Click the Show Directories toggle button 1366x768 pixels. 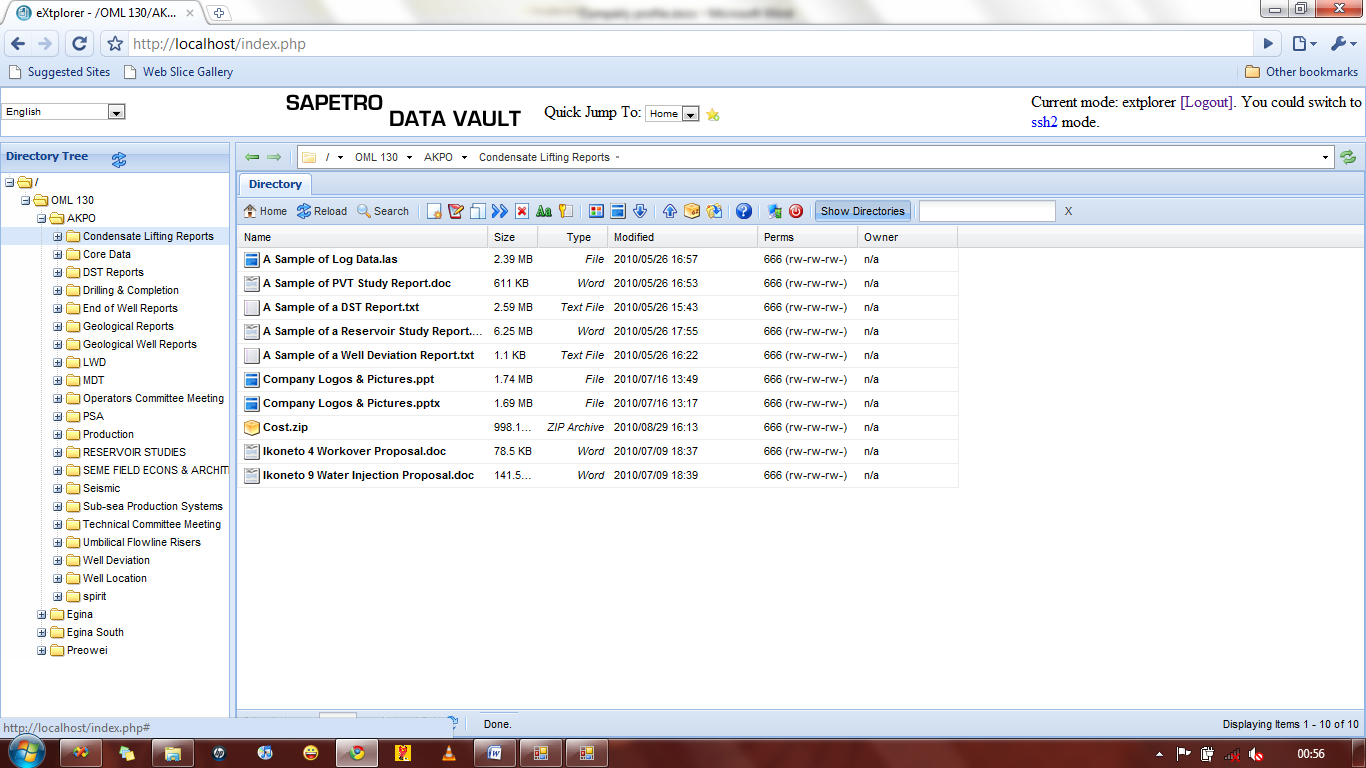[862, 211]
